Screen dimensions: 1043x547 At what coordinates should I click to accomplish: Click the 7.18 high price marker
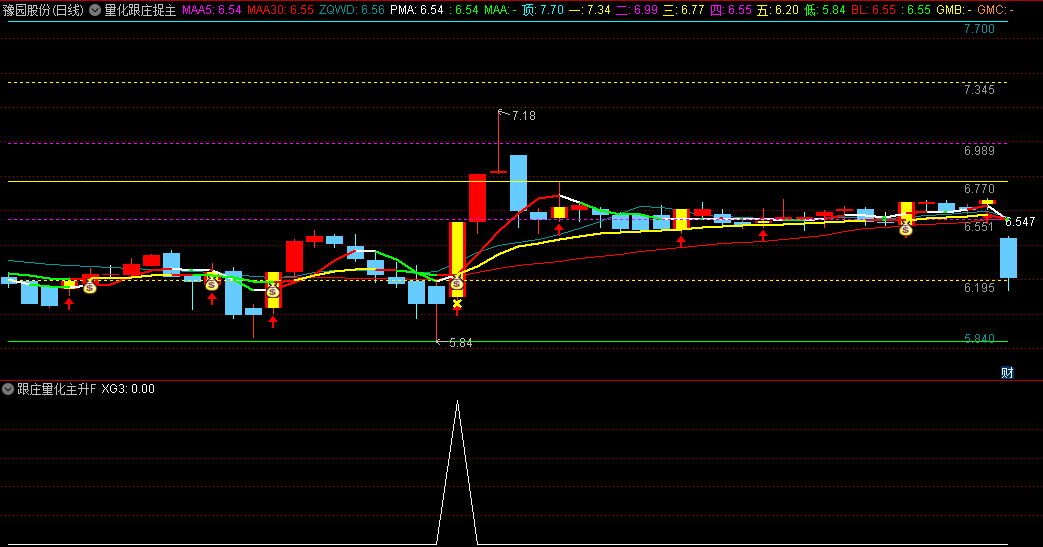click(x=523, y=116)
